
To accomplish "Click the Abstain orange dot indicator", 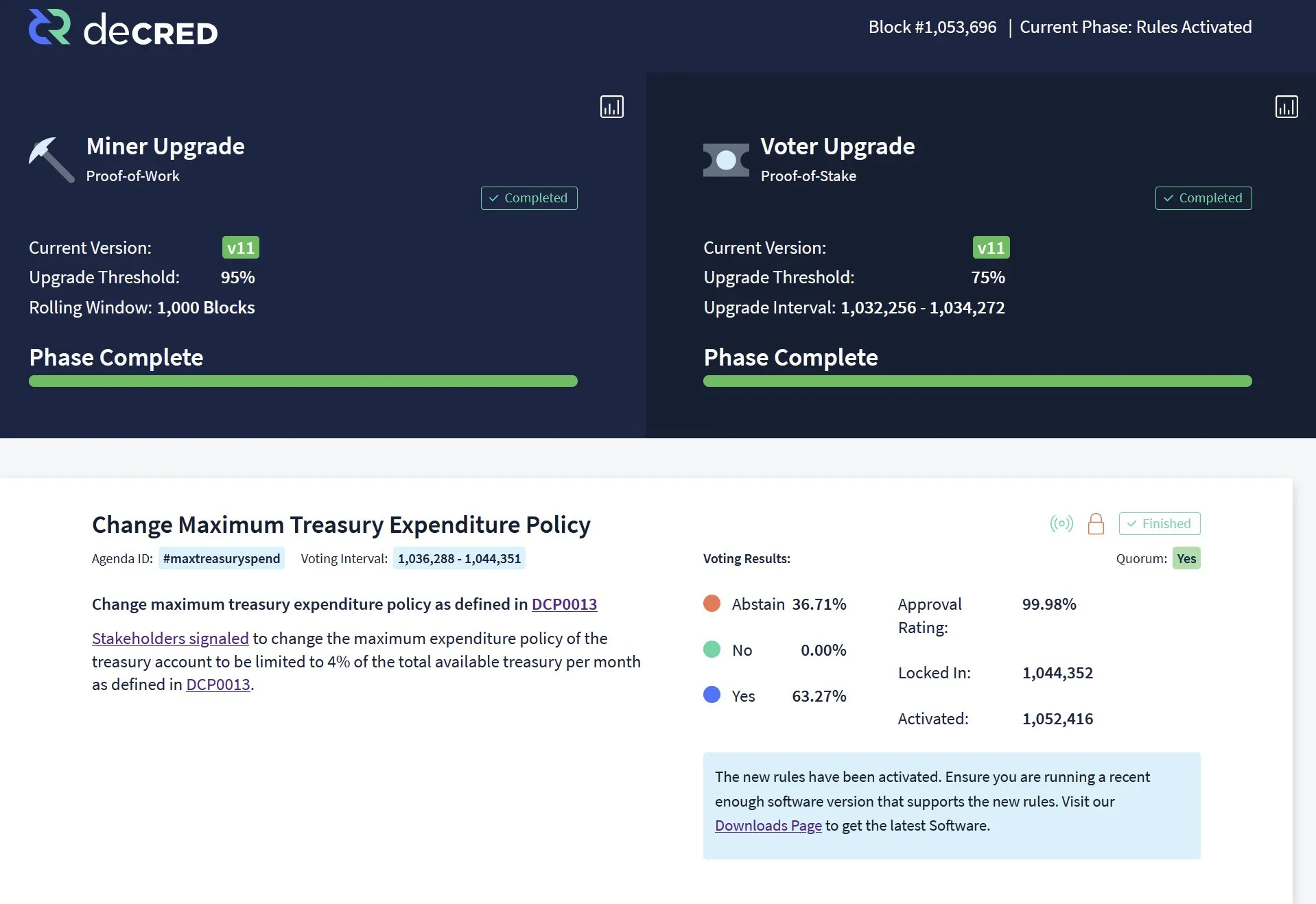I will [712, 604].
